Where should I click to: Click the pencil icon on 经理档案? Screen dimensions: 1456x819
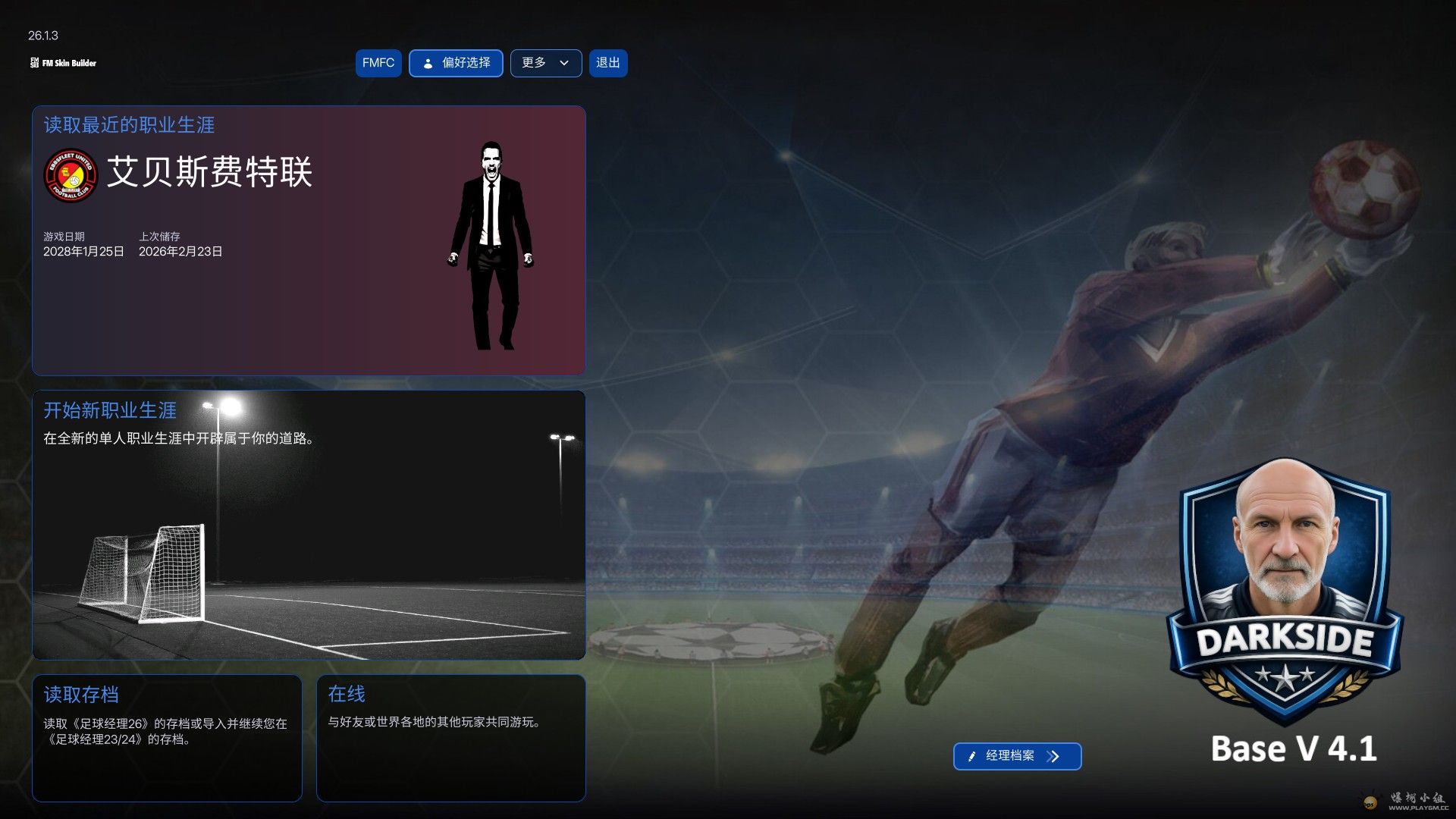(x=971, y=756)
